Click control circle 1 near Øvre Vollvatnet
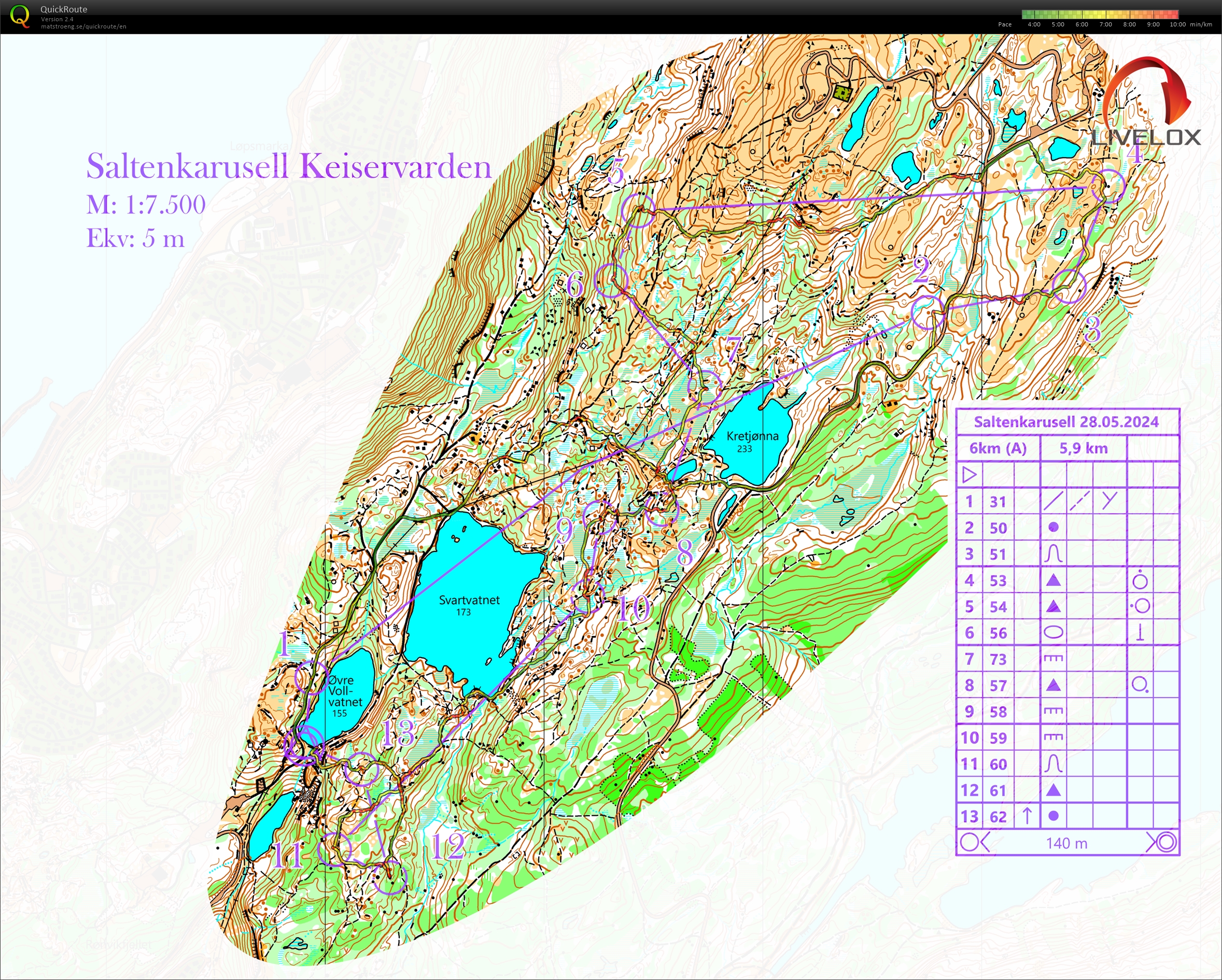Image resolution: width=1222 pixels, height=980 pixels. (x=312, y=677)
